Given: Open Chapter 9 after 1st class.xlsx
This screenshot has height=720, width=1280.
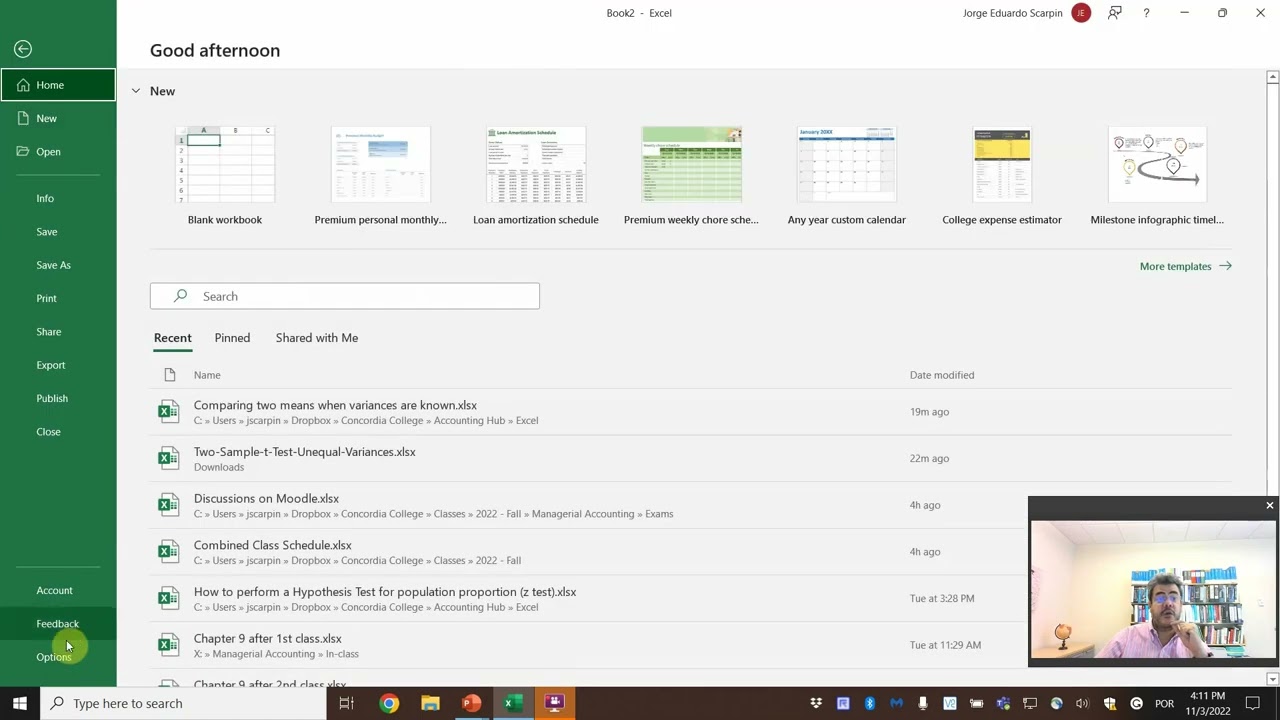Looking at the screenshot, I should pos(691,645).
